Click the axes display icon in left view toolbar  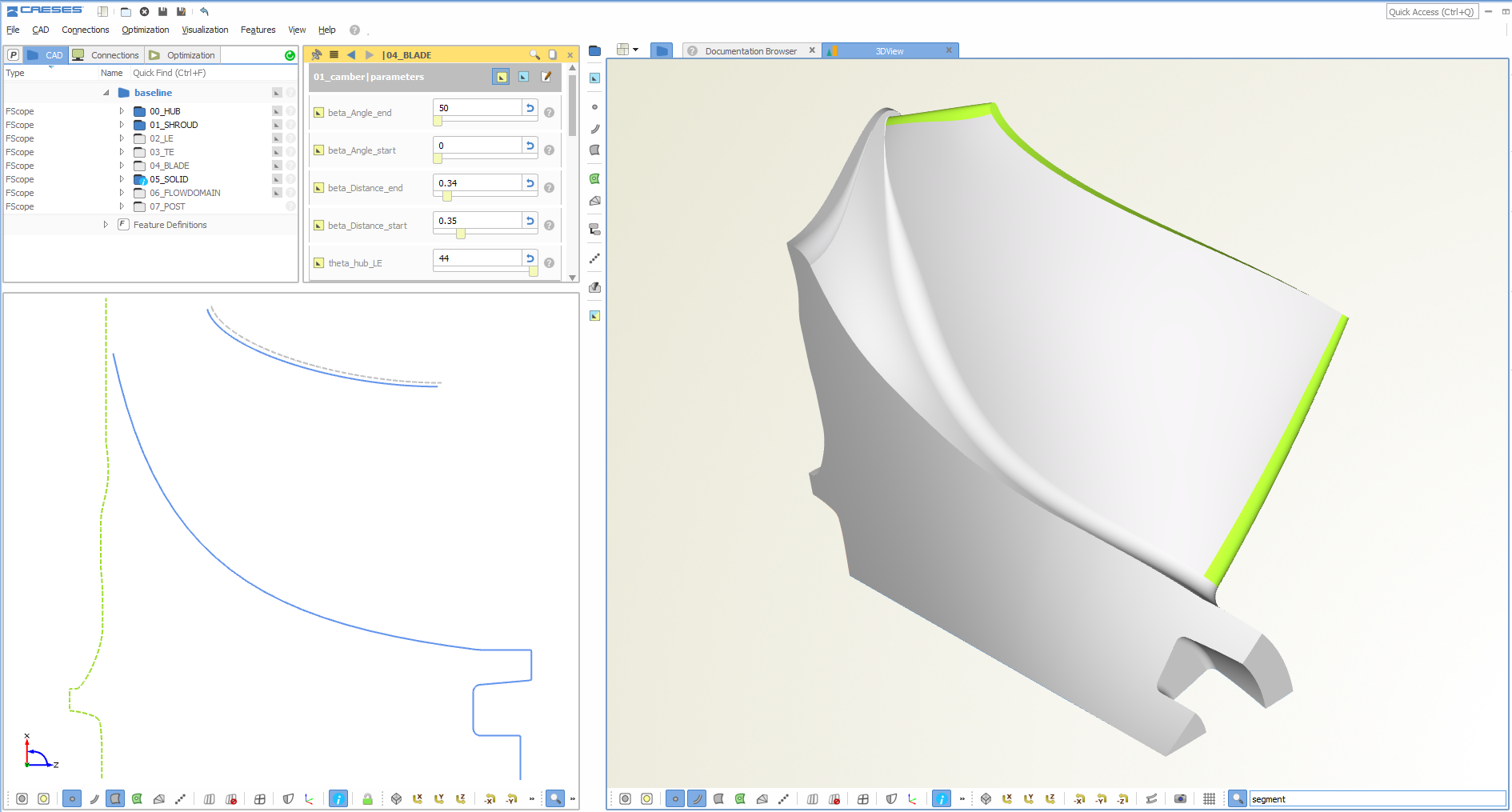310,798
